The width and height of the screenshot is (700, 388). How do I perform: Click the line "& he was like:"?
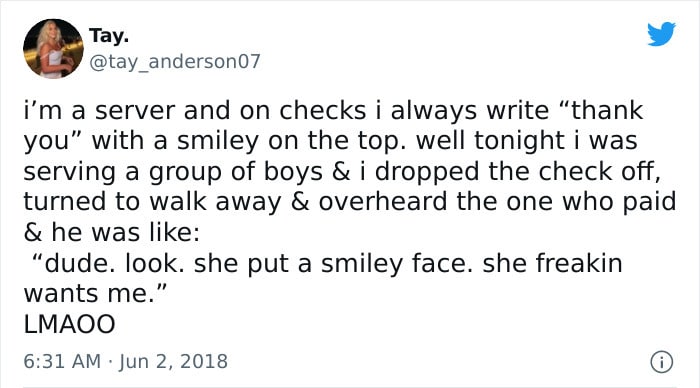point(112,232)
